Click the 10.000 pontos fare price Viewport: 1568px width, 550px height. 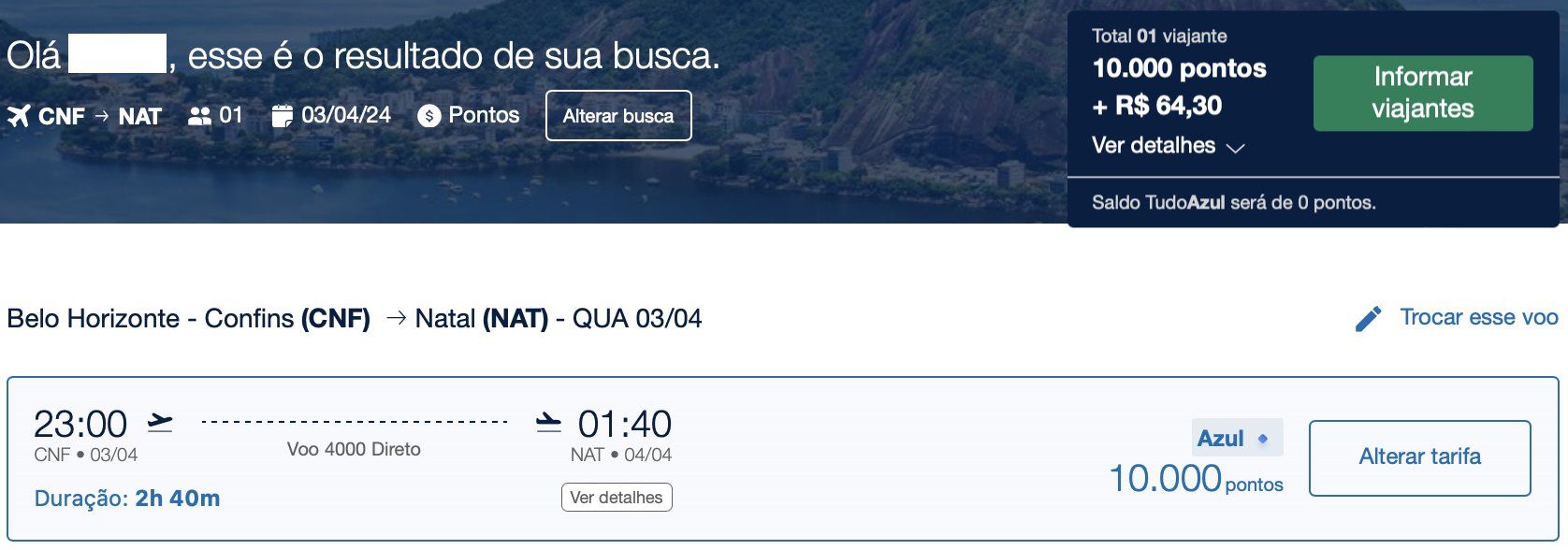1196,479
